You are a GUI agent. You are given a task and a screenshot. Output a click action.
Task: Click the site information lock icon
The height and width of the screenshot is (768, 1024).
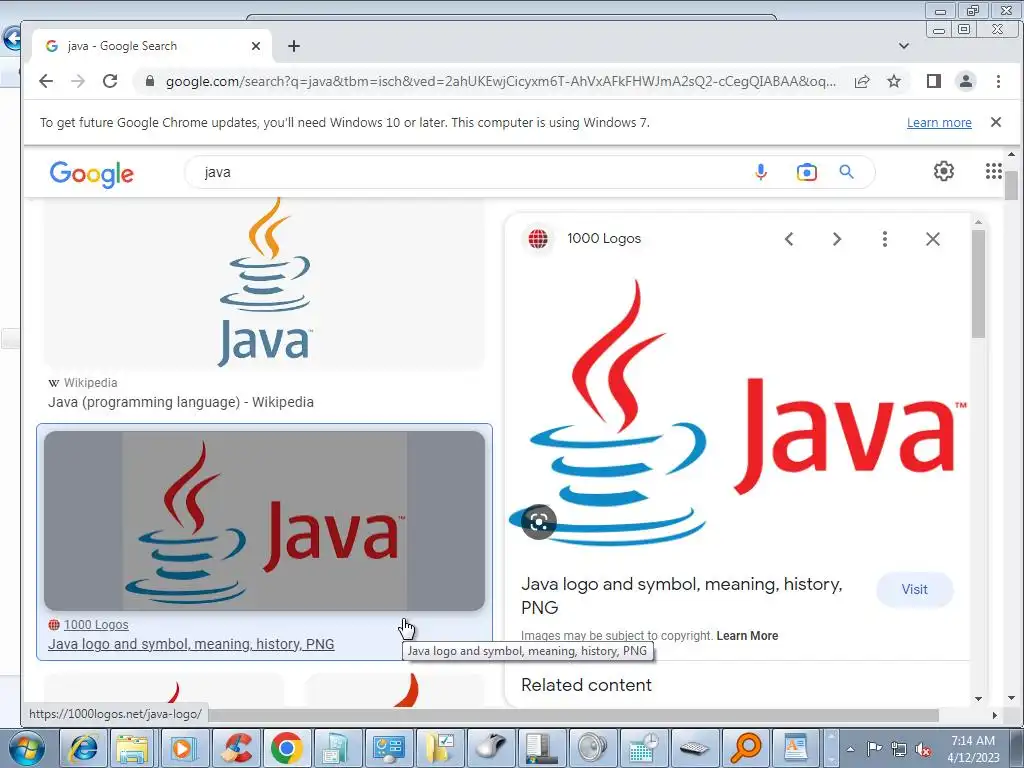click(150, 81)
